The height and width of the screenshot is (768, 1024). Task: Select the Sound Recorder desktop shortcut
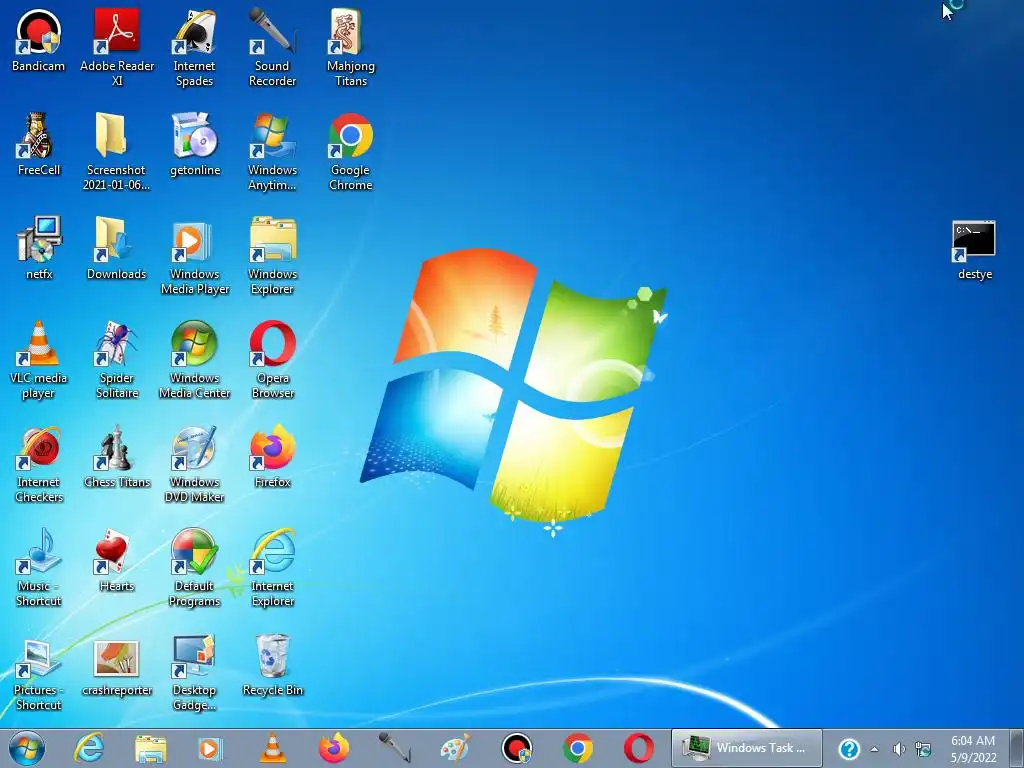[x=272, y=47]
